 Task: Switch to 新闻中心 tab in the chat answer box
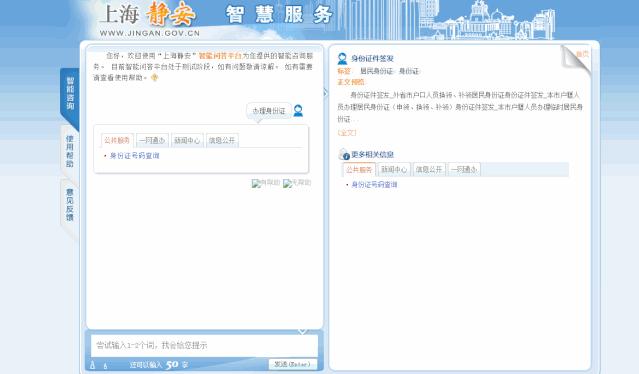click(x=187, y=140)
